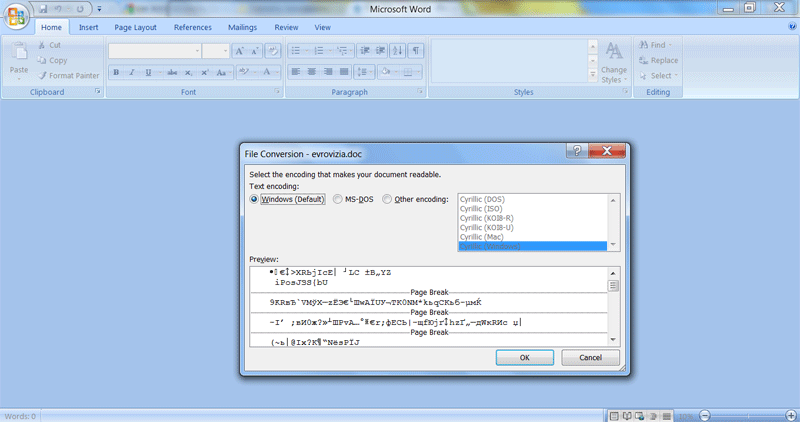This screenshot has width=800, height=422.
Task: Activate the Format Painter
Action: (68, 76)
